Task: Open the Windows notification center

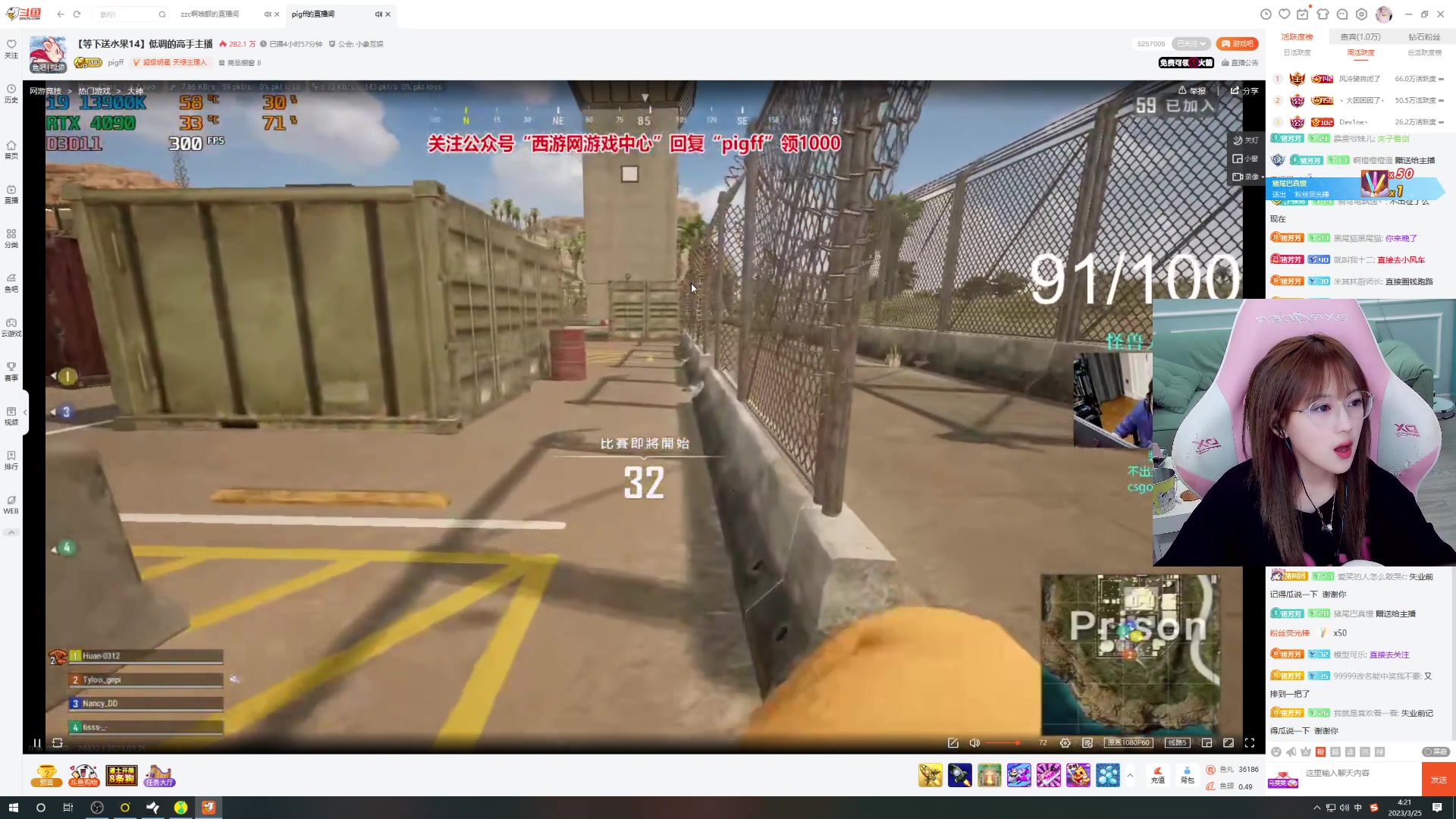Action: click(1437, 808)
